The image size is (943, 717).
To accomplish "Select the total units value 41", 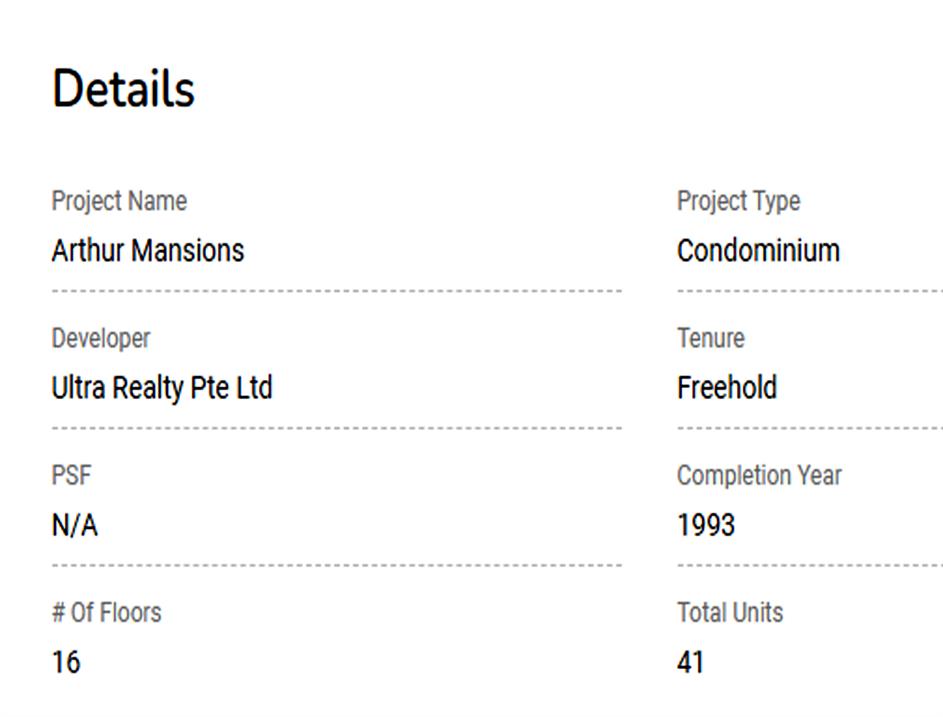I will coord(690,662).
